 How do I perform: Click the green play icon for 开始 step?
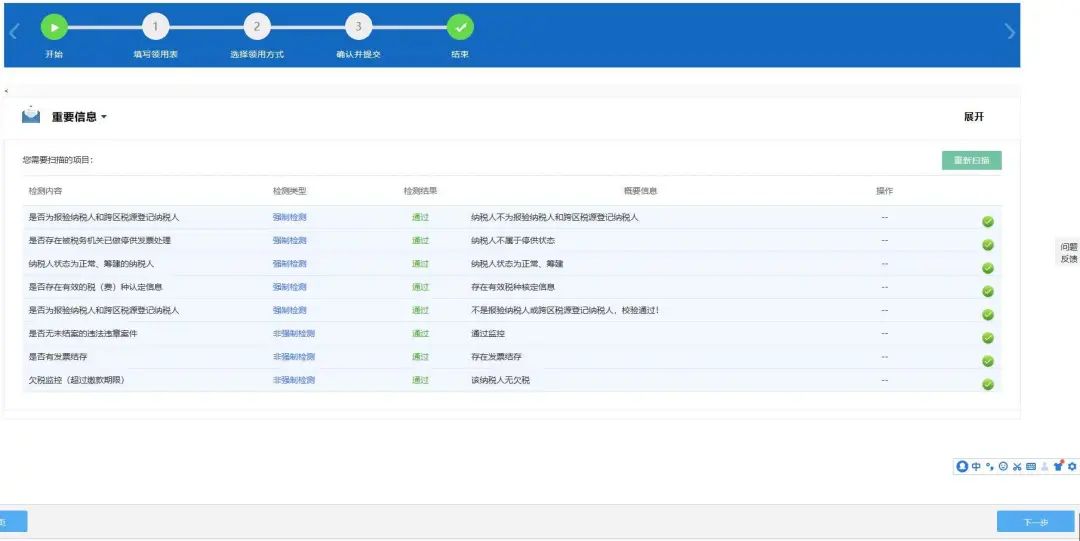pyautogui.click(x=54, y=28)
